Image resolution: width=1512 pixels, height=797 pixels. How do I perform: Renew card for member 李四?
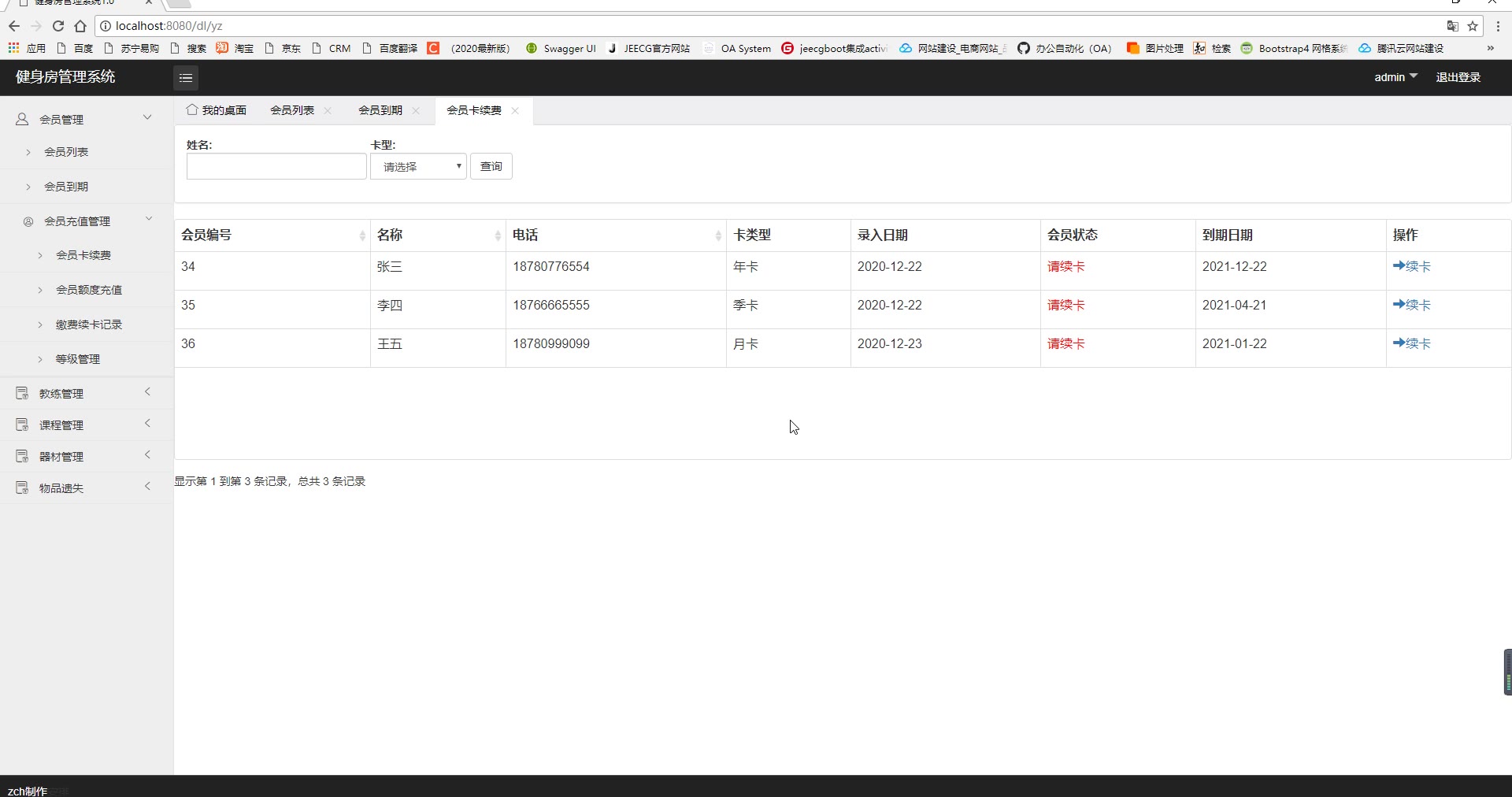(1412, 305)
